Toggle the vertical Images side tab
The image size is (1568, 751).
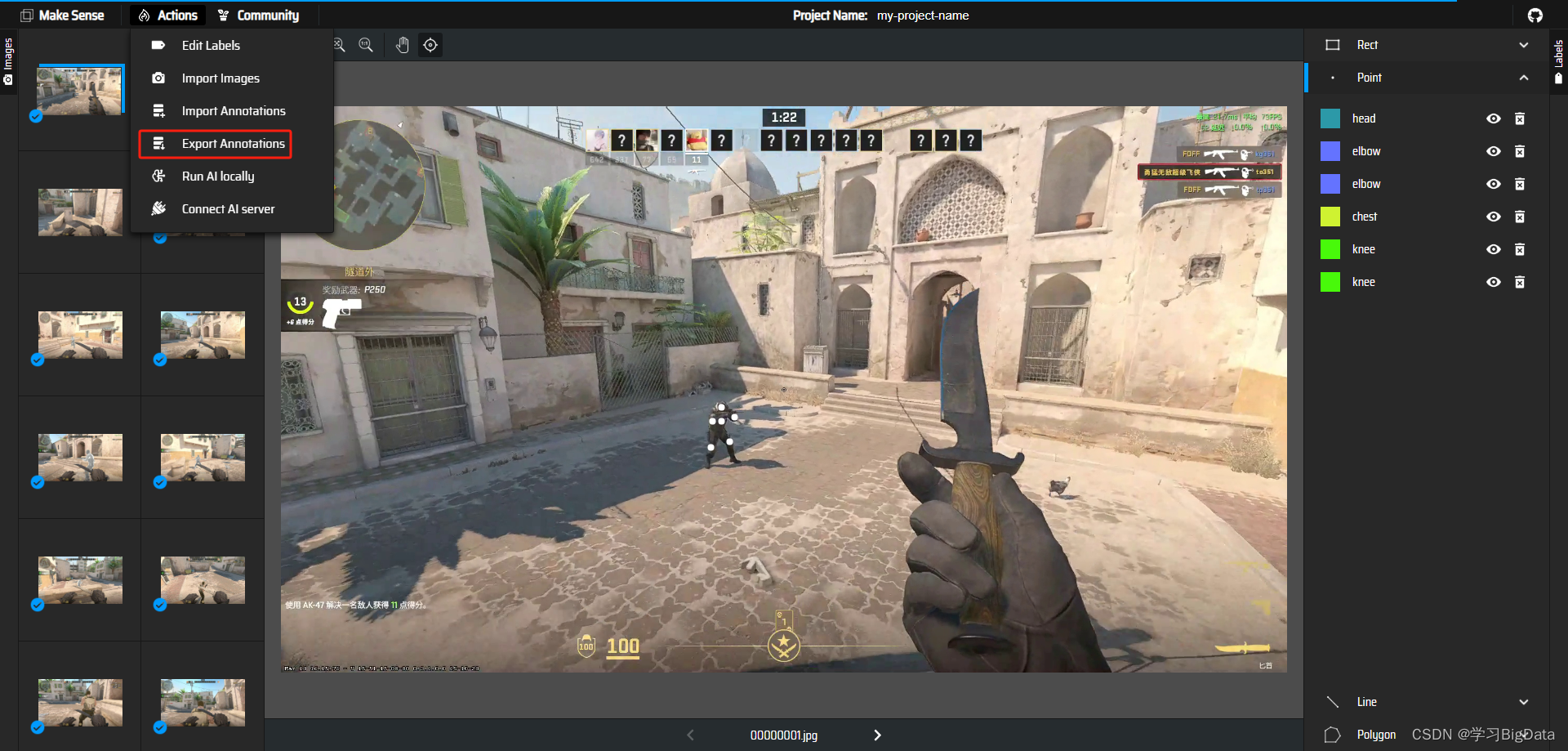click(8, 61)
